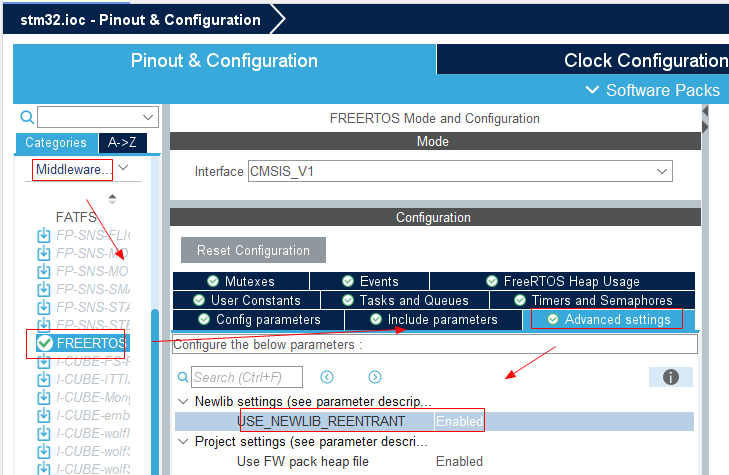
Task: Click download icon next to FP-SNS-M
Action: [x=44, y=253]
